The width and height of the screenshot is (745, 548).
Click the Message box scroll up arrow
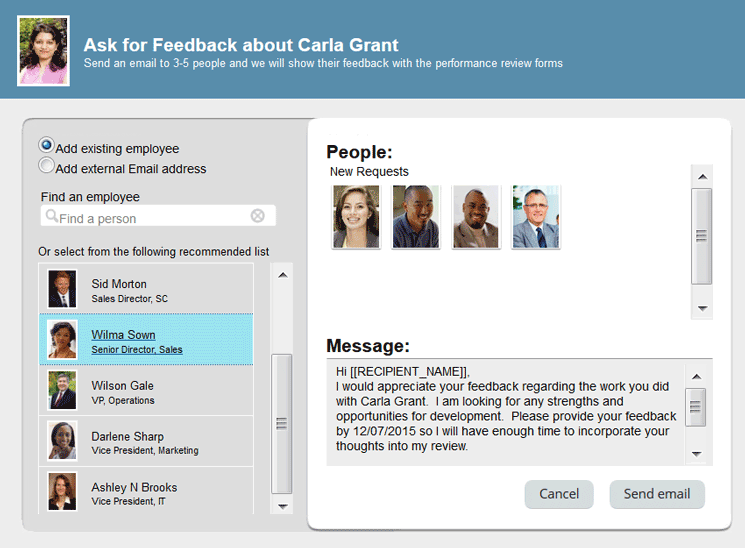[x=696, y=374]
